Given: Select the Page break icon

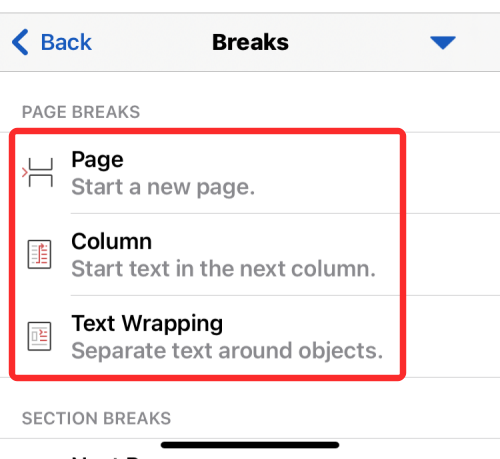Looking at the screenshot, I should [x=39, y=173].
